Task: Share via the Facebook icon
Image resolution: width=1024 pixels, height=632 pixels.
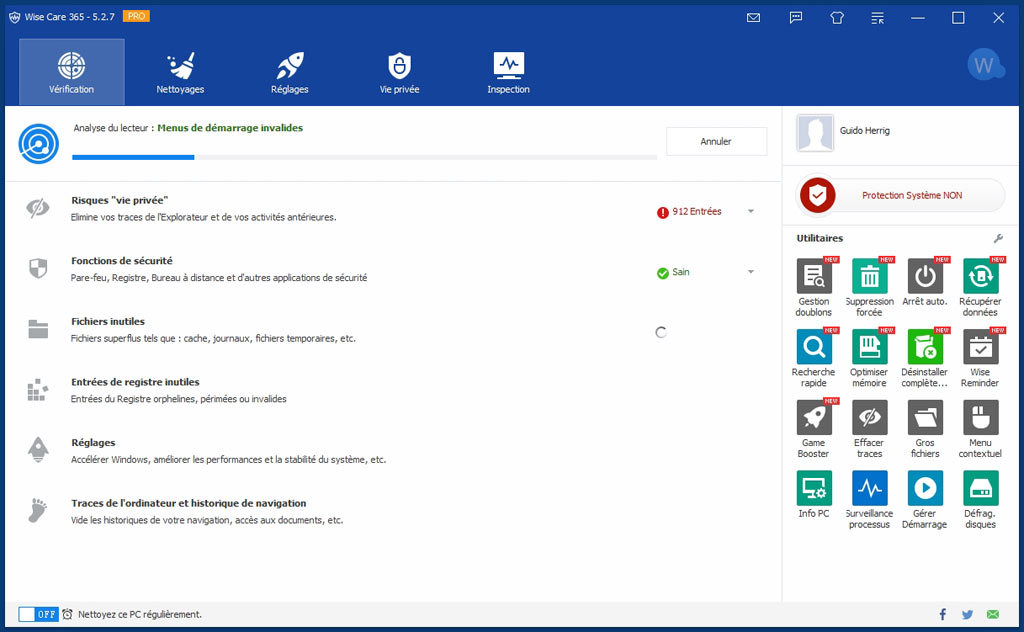Action: coord(942,614)
